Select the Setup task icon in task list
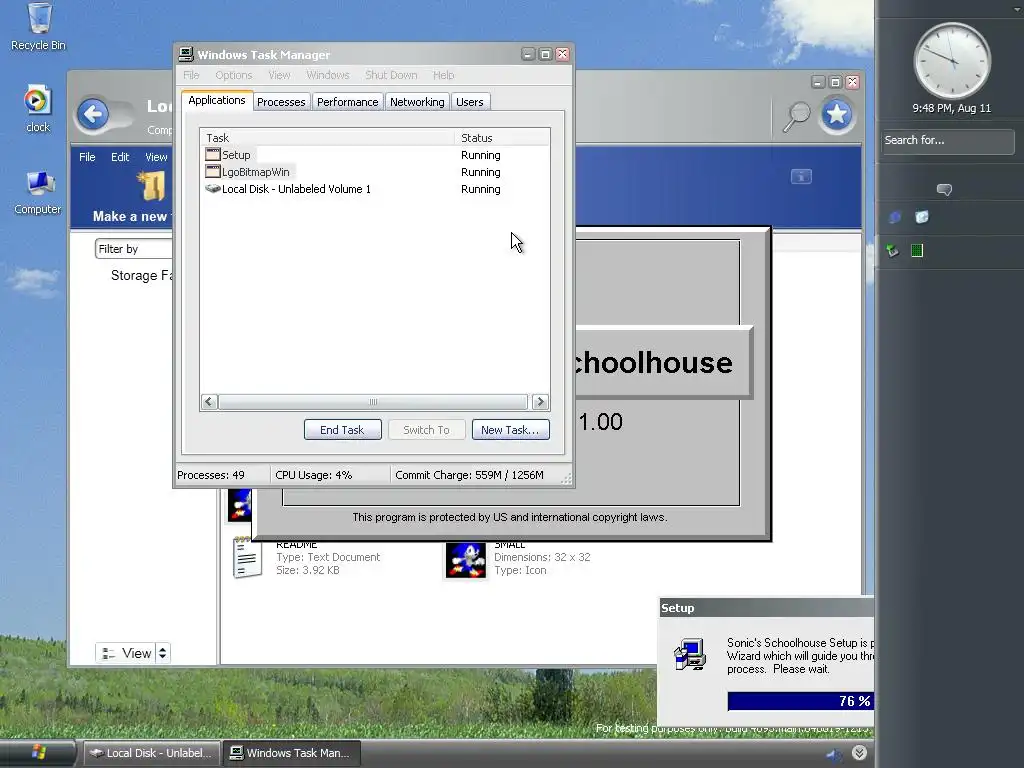This screenshot has height=768, width=1024. (212, 155)
